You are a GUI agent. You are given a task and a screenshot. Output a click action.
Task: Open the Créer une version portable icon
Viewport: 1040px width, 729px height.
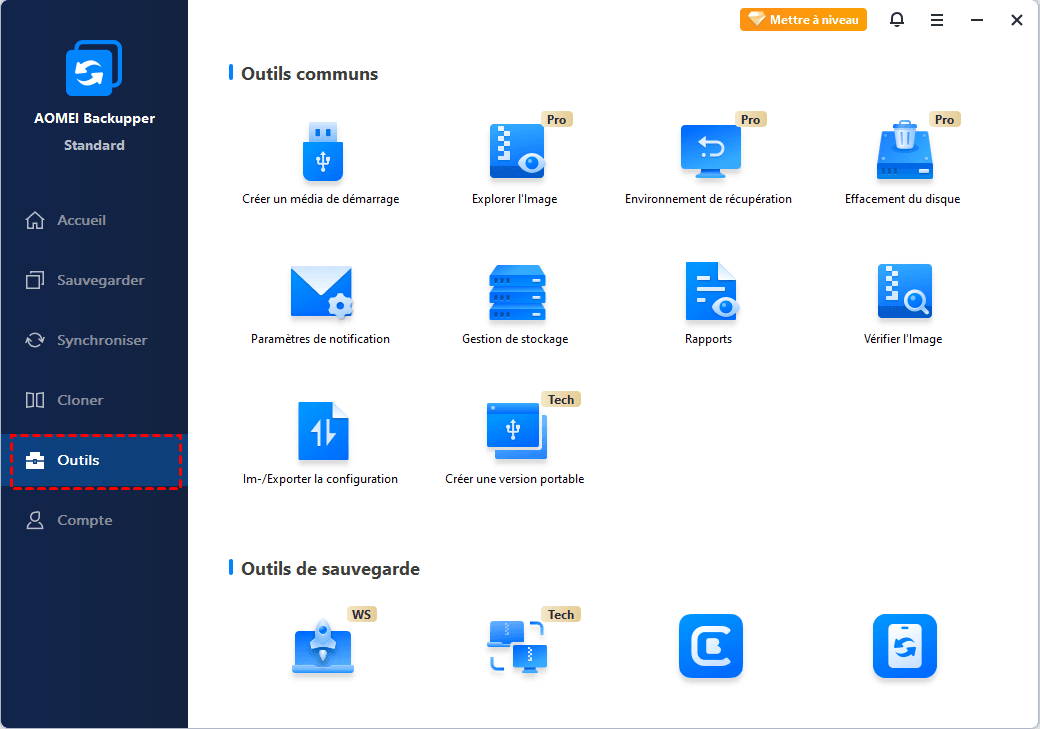pyautogui.click(x=517, y=431)
